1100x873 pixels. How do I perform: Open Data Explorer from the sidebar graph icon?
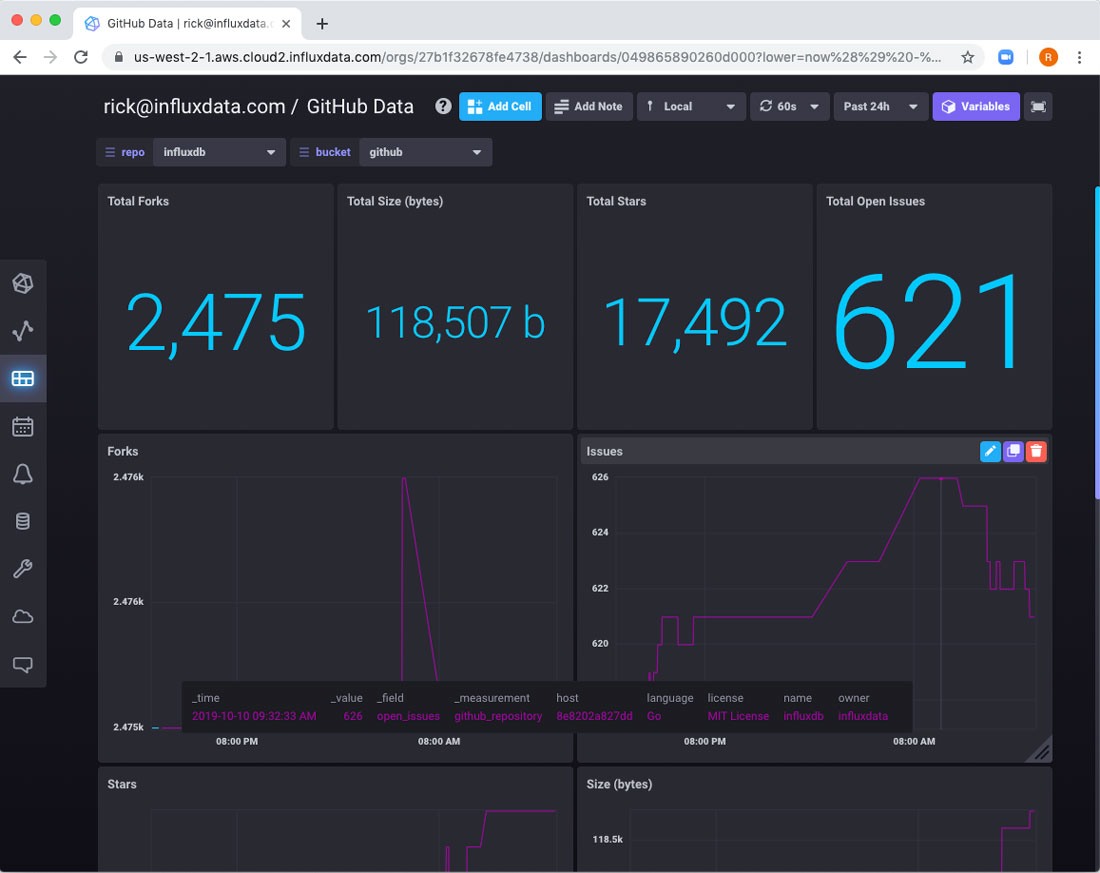click(22, 331)
